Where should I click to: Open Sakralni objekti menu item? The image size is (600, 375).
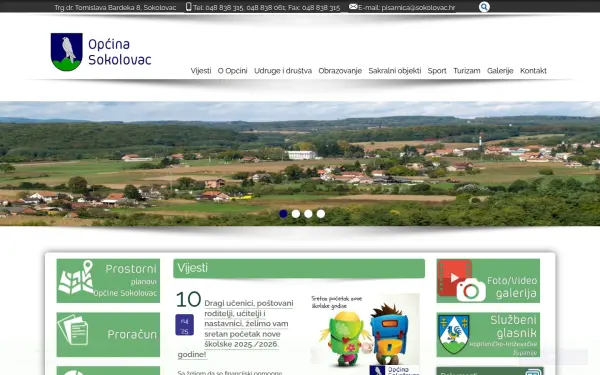395,71
